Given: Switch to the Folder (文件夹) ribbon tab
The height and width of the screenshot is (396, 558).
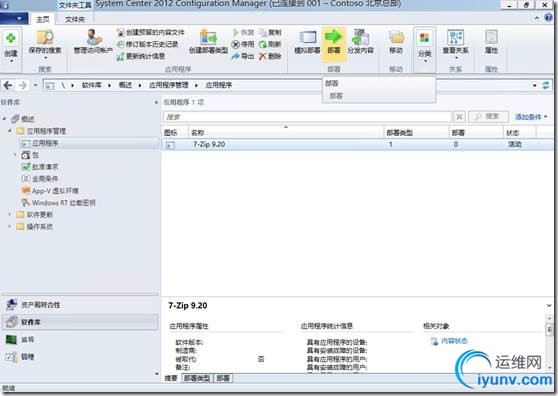Looking at the screenshot, I should (x=75, y=19).
